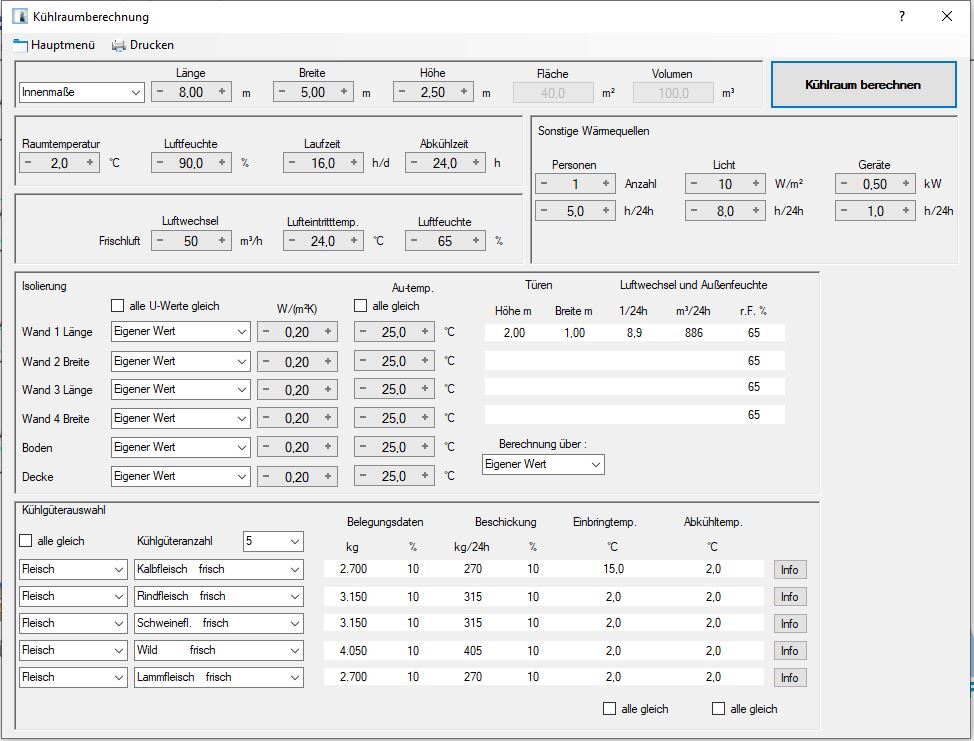Viewport: 974px width, 741px height.
Task: Open the Fleisch dropdown beside Kalbfleisch
Action: [x=73, y=570]
